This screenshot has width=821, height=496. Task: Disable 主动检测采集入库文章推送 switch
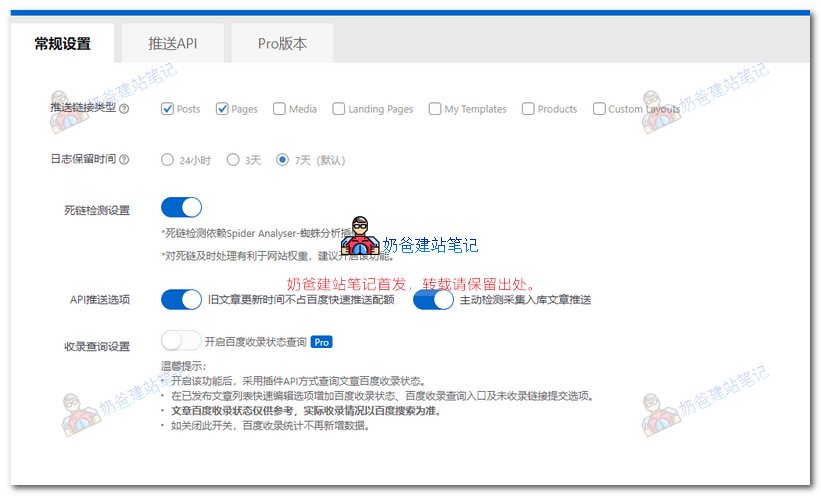pos(433,299)
